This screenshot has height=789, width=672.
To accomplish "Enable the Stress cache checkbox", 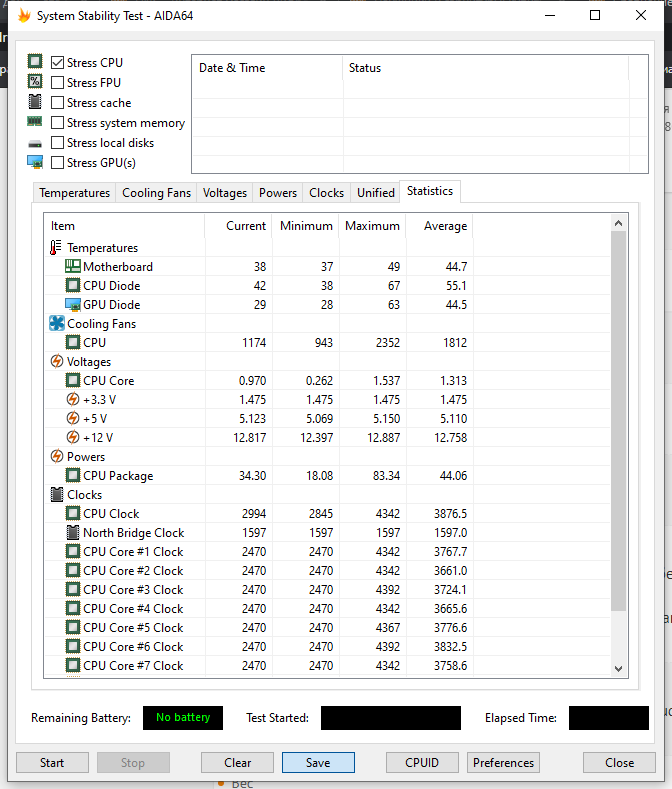I will (x=57, y=103).
